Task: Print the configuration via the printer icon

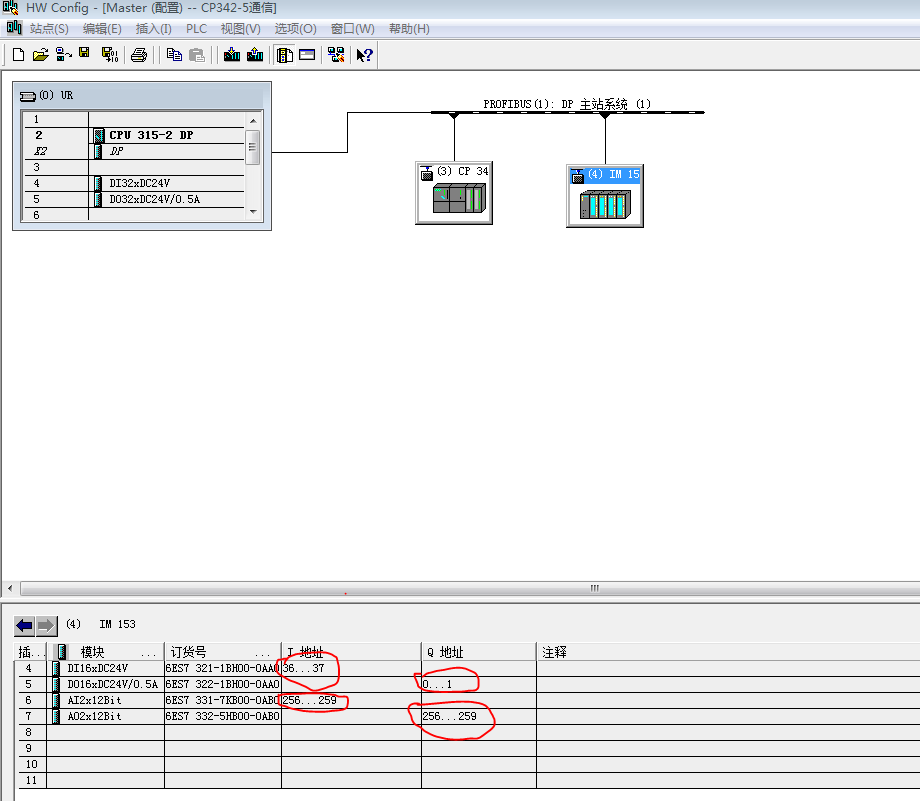Action: (x=139, y=55)
